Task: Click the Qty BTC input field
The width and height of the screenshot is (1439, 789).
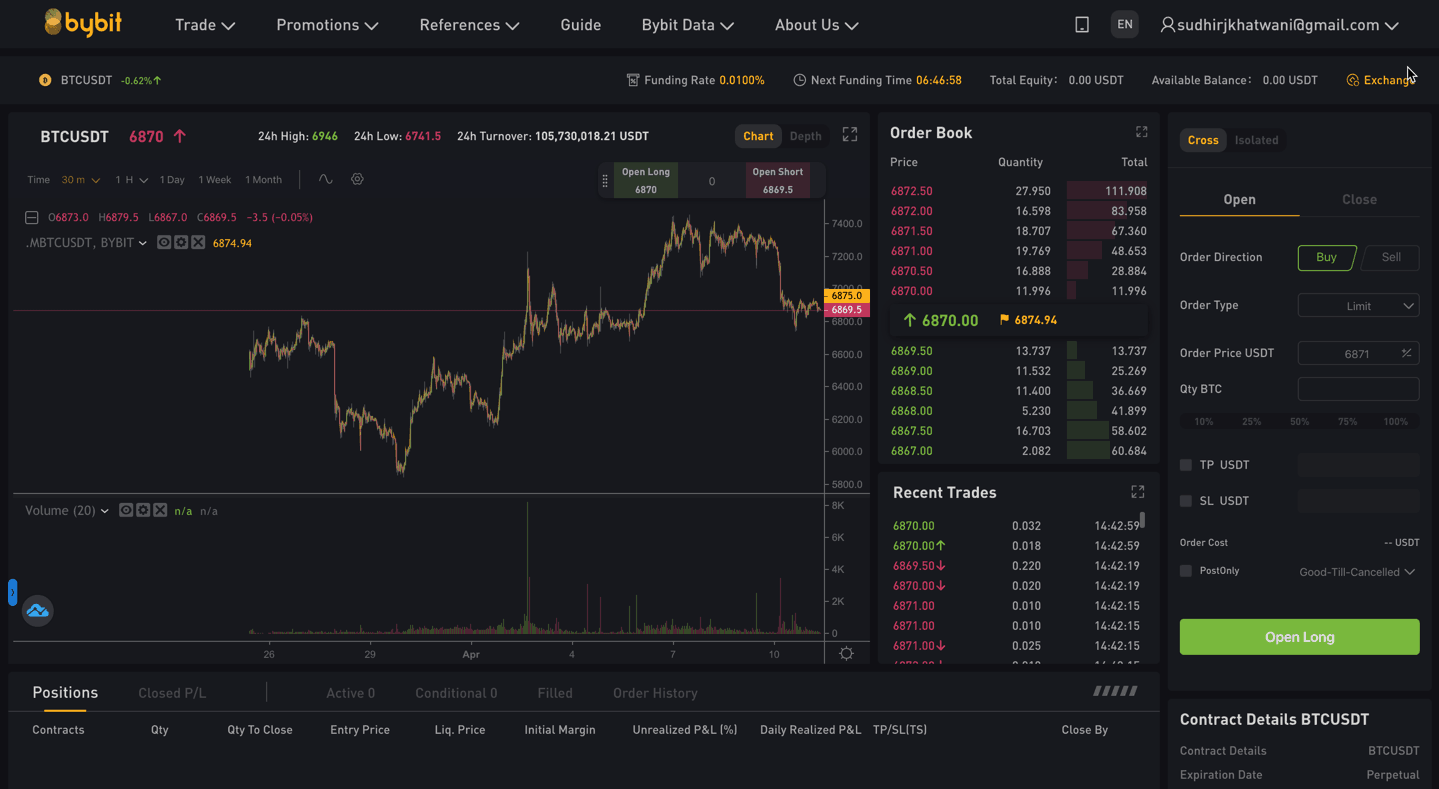Action: pos(1358,389)
